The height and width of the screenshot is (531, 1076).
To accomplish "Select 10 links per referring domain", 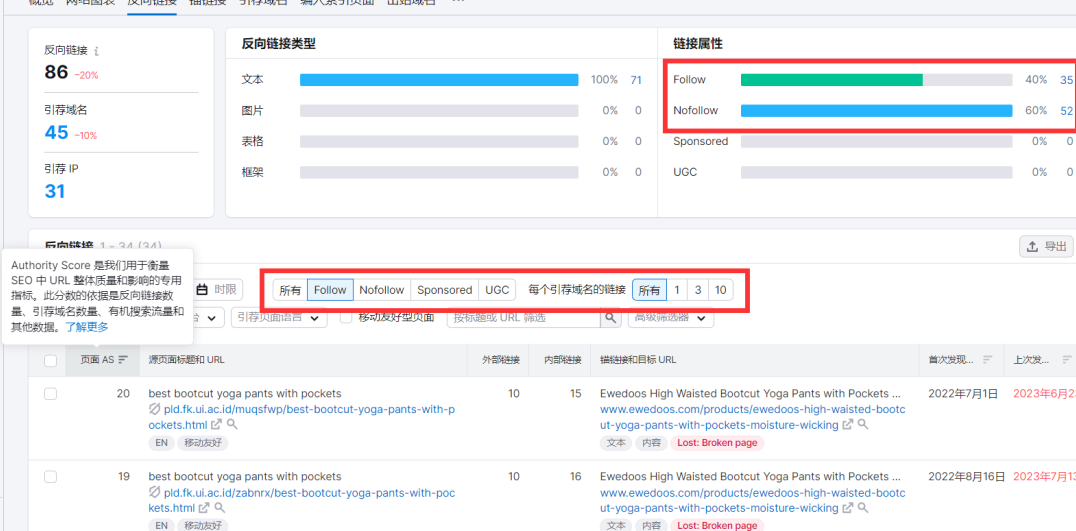I will pos(721,290).
